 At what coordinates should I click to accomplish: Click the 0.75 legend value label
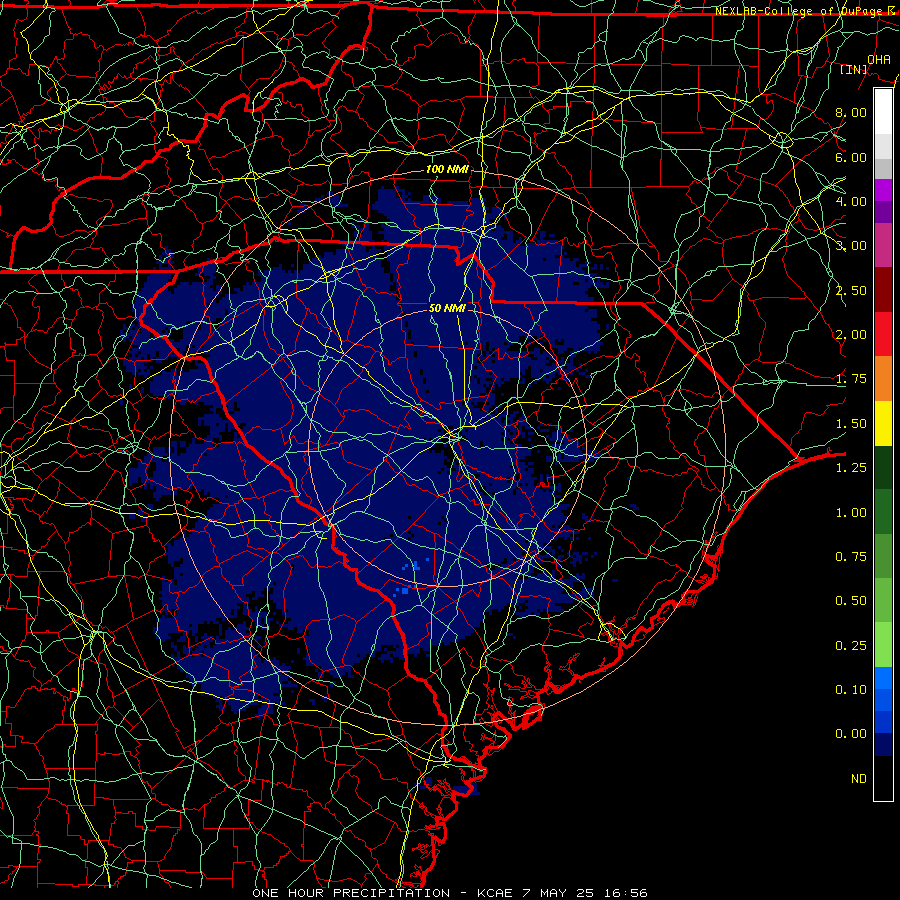pos(851,557)
